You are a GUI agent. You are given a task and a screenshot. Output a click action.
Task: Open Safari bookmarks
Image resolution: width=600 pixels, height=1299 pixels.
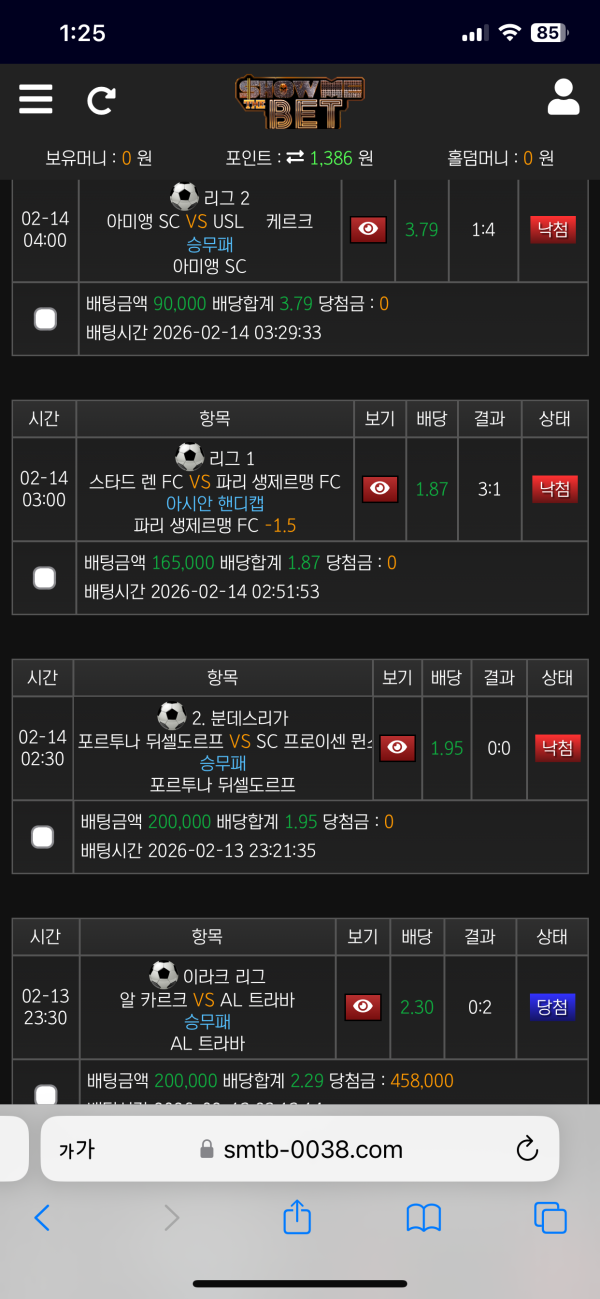[x=424, y=1217]
